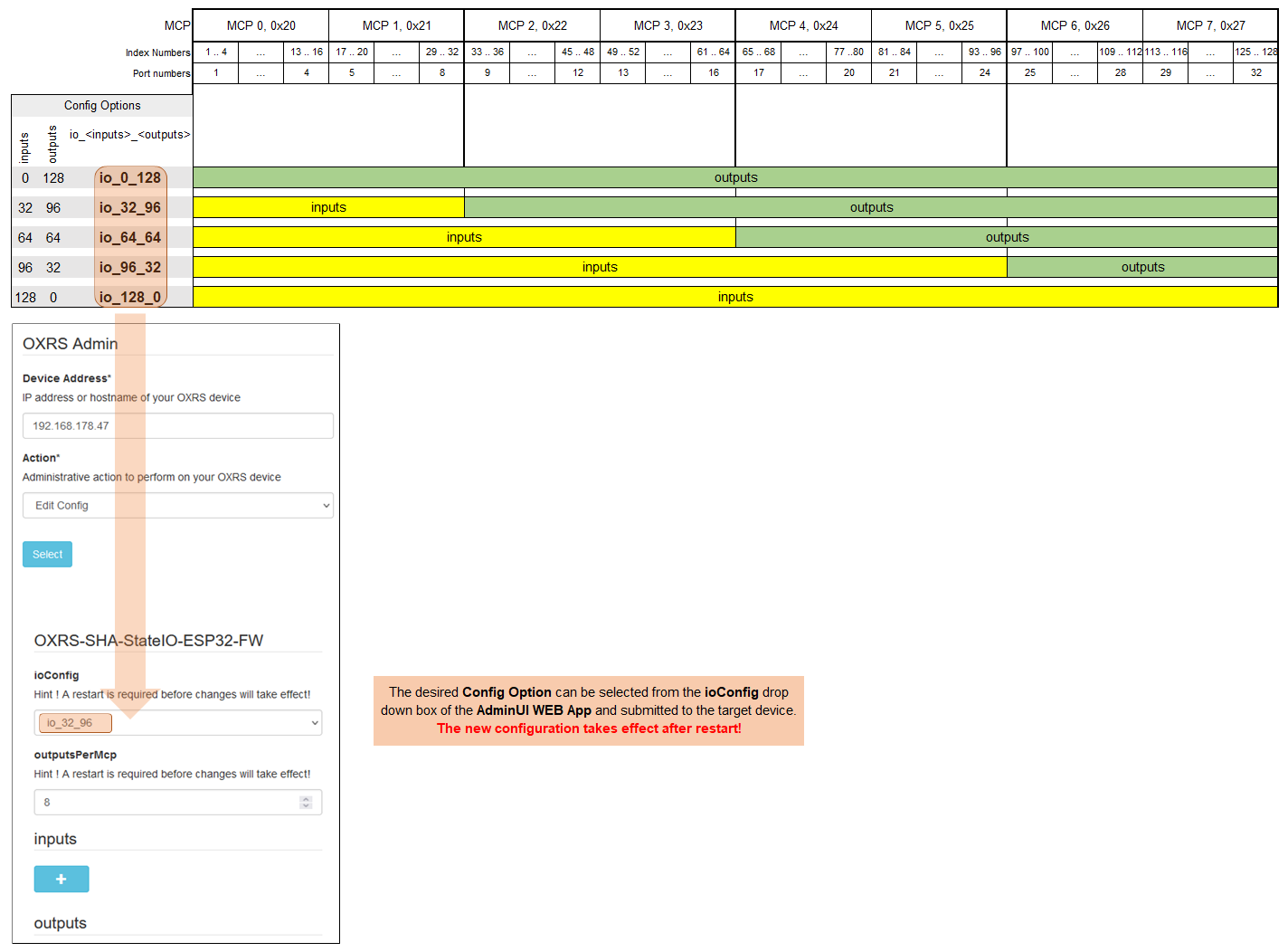The height and width of the screenshot is (952, 1288).
Task: Select the io_32_96 config option
Action: [x=130, y=207]
